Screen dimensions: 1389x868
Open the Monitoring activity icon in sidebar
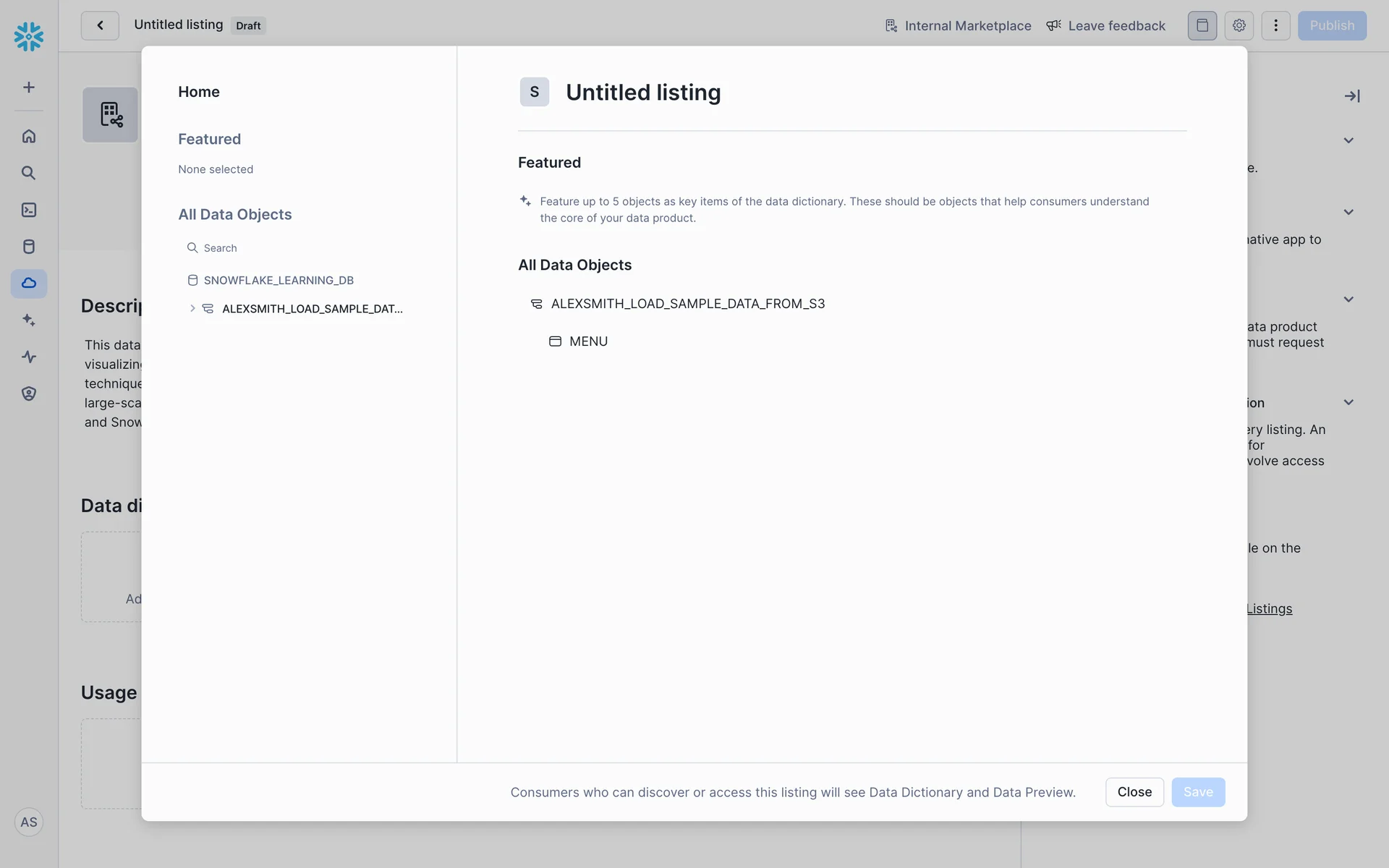(29, 357)
